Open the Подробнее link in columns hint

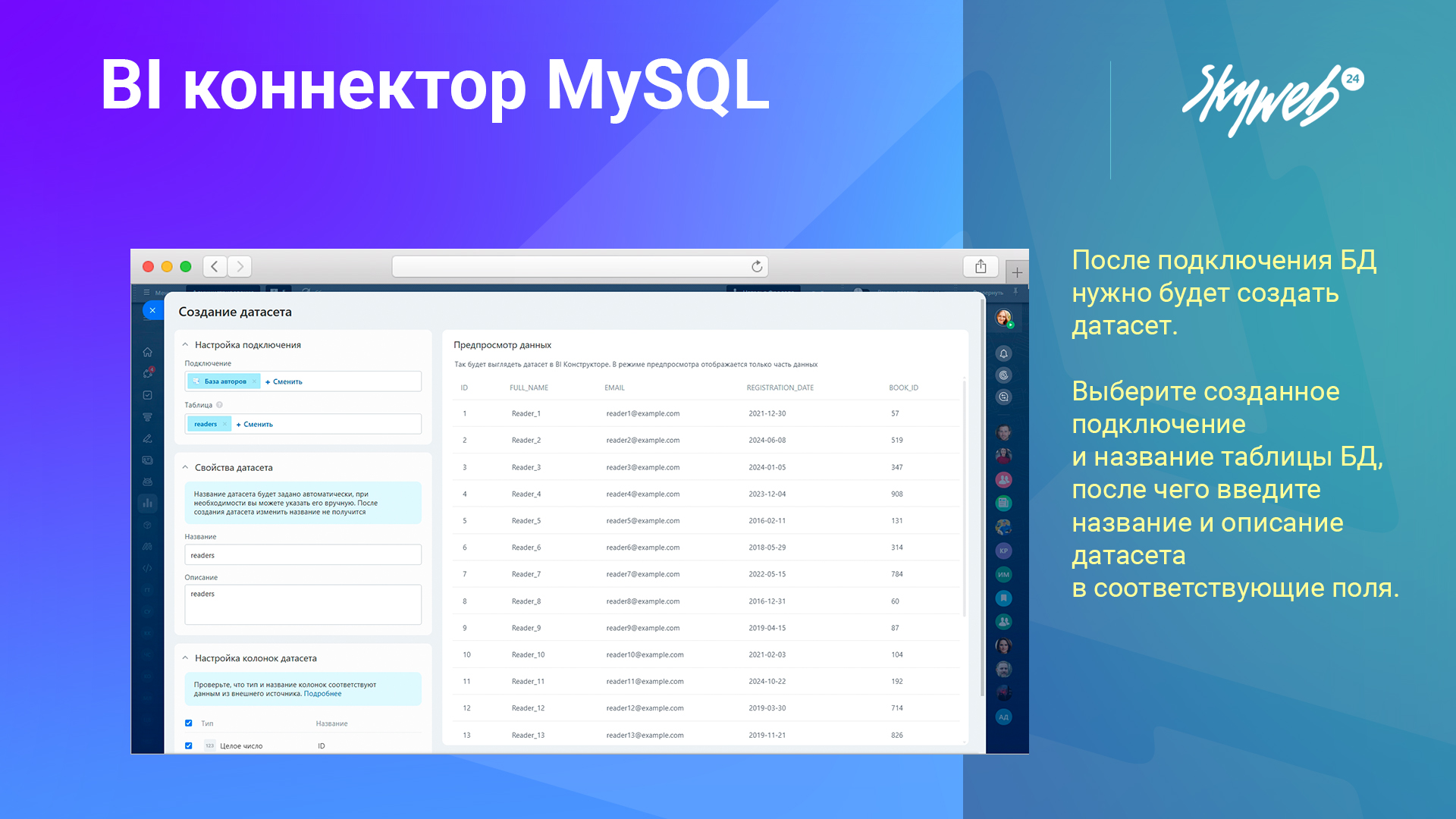(322, 694)
